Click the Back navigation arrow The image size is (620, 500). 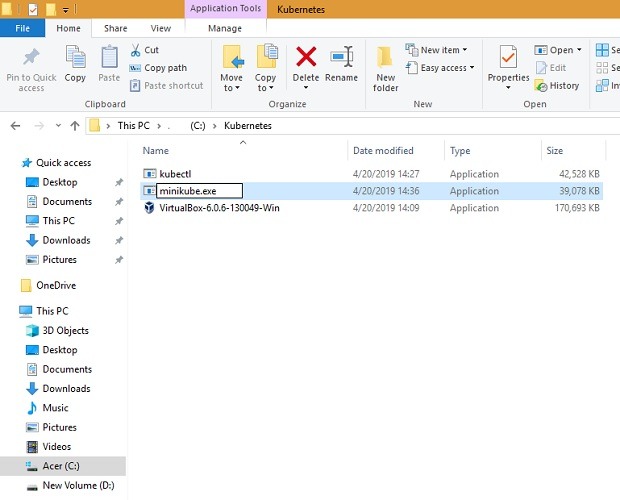(15, 126)
